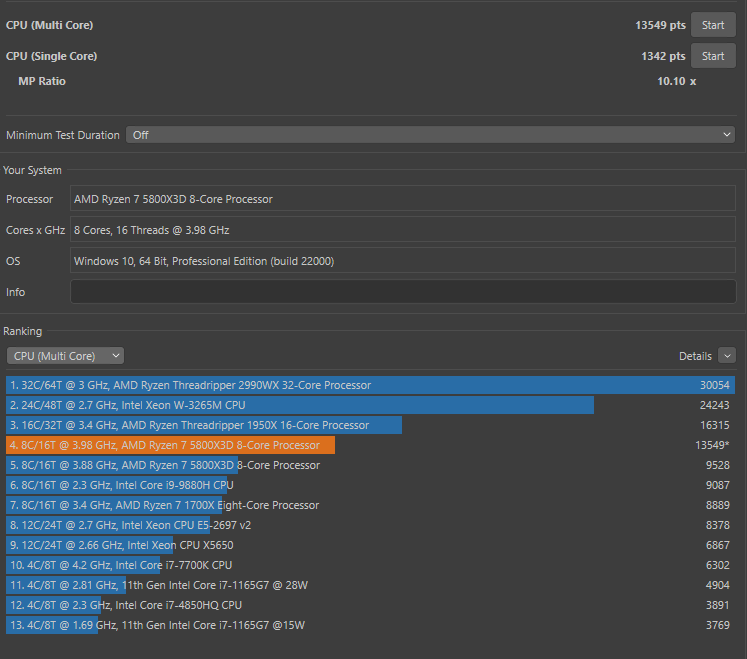Start the CPU Single Core benchmark
Screen dimensions: 747x659
pyautogui.click(x=713, y=56)
